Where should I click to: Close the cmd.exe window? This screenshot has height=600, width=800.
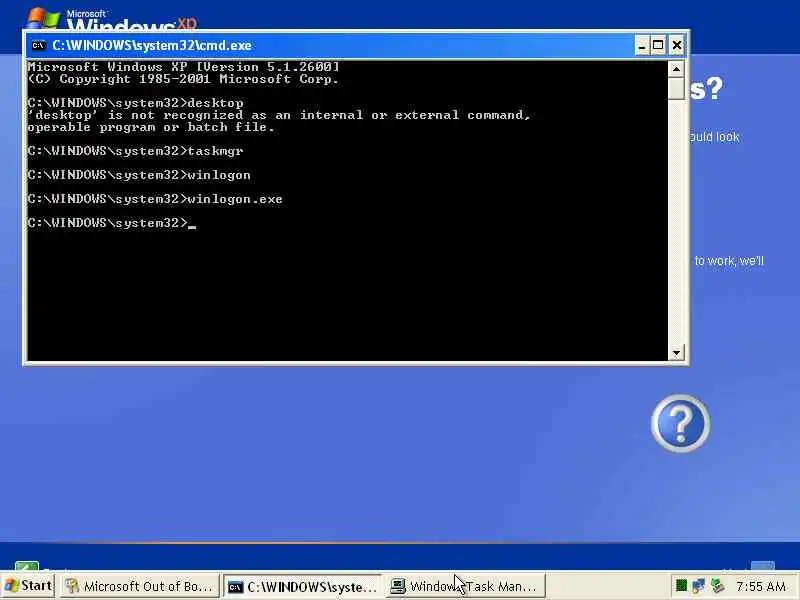[676, 46]
